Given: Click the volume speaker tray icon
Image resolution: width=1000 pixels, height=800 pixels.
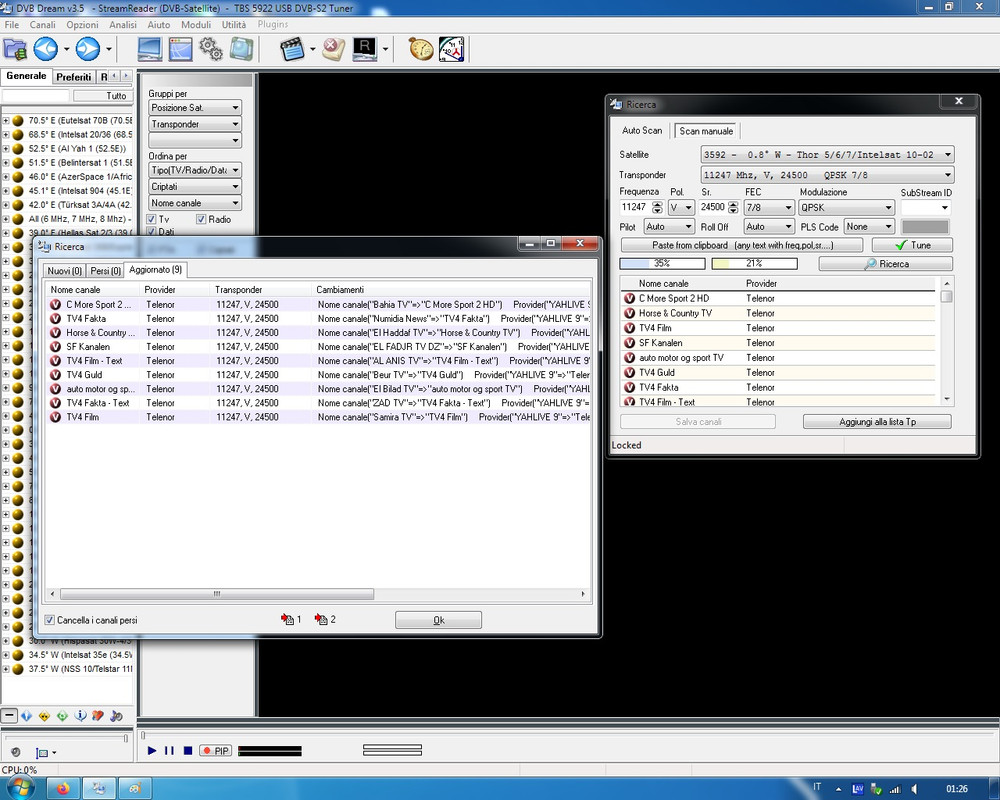Looking at the screenshot, I should pos(915,789).
